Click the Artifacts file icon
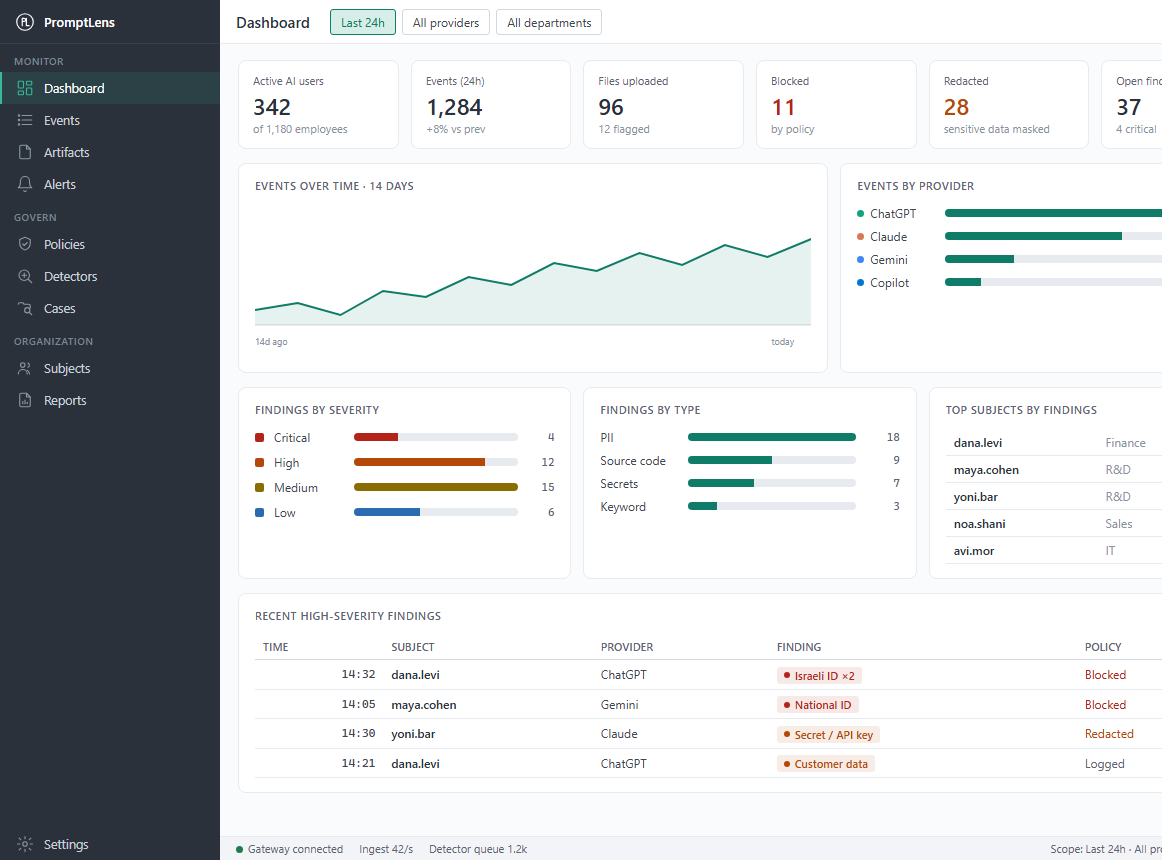 [x=25, y=152]
